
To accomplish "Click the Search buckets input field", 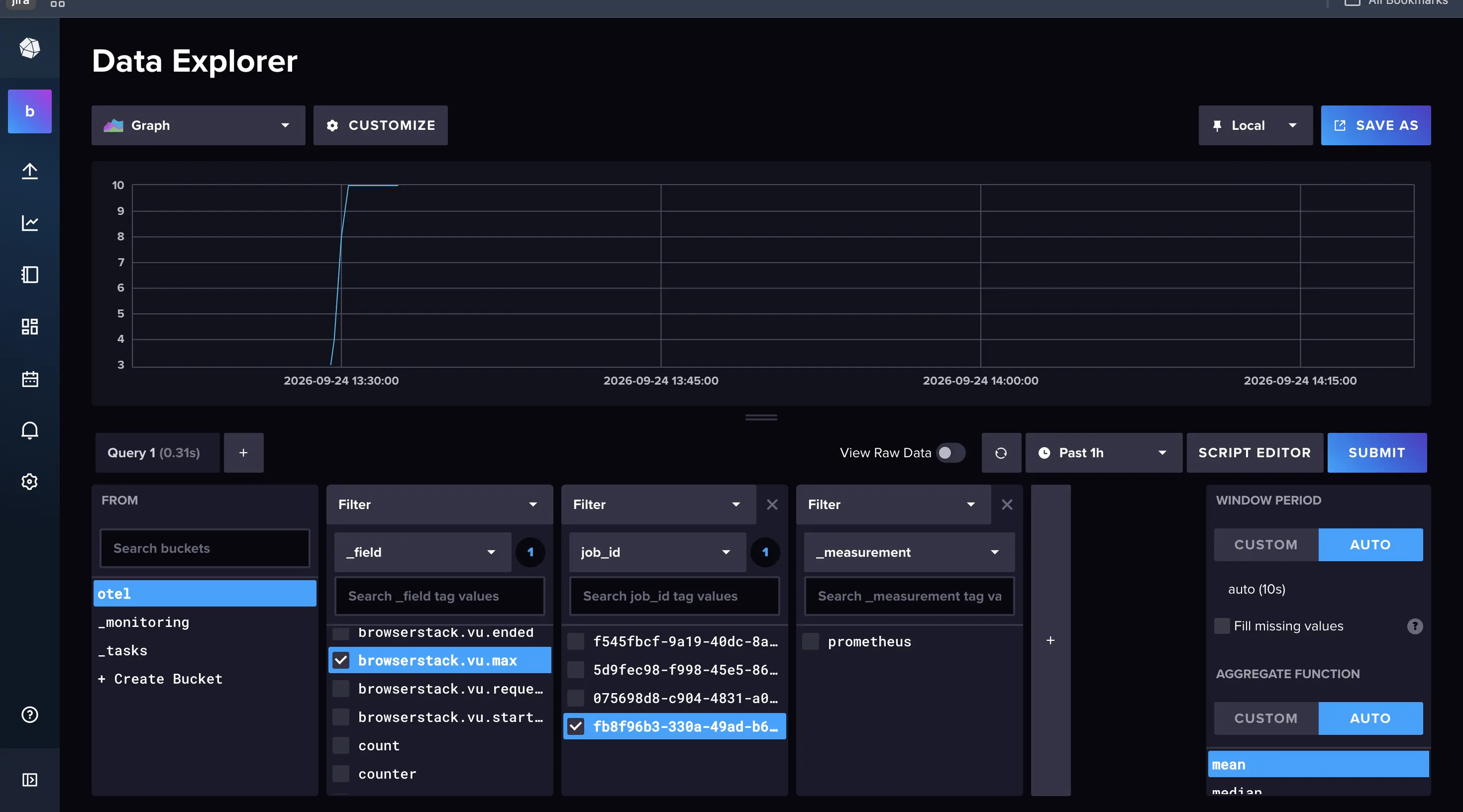I will click(x=205, y=548).
